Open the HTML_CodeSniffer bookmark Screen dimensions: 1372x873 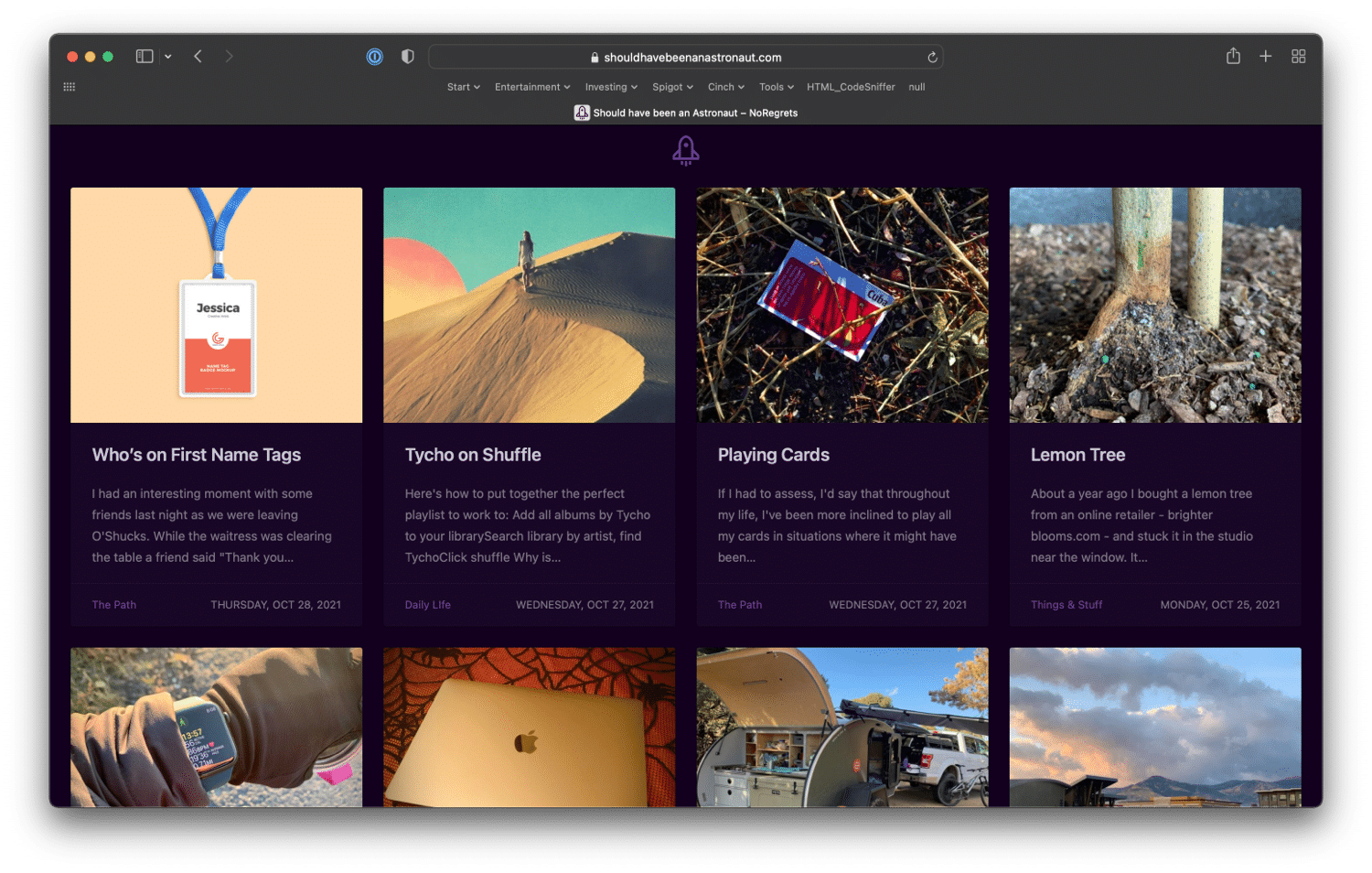[851, 87]
